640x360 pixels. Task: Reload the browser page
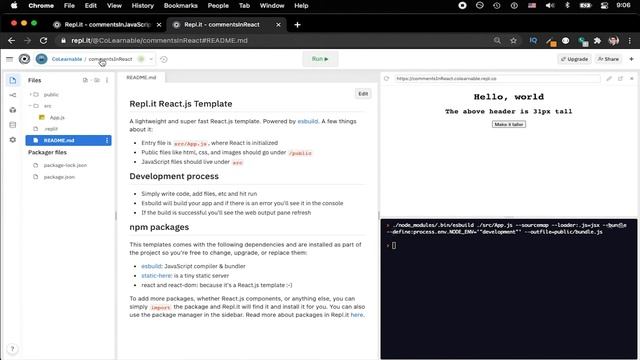(43, 40)
